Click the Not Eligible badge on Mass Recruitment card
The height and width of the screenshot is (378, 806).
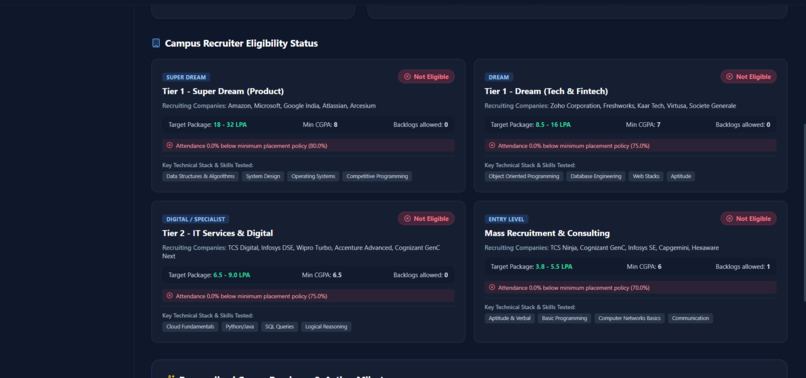click(x=748, y=219)
